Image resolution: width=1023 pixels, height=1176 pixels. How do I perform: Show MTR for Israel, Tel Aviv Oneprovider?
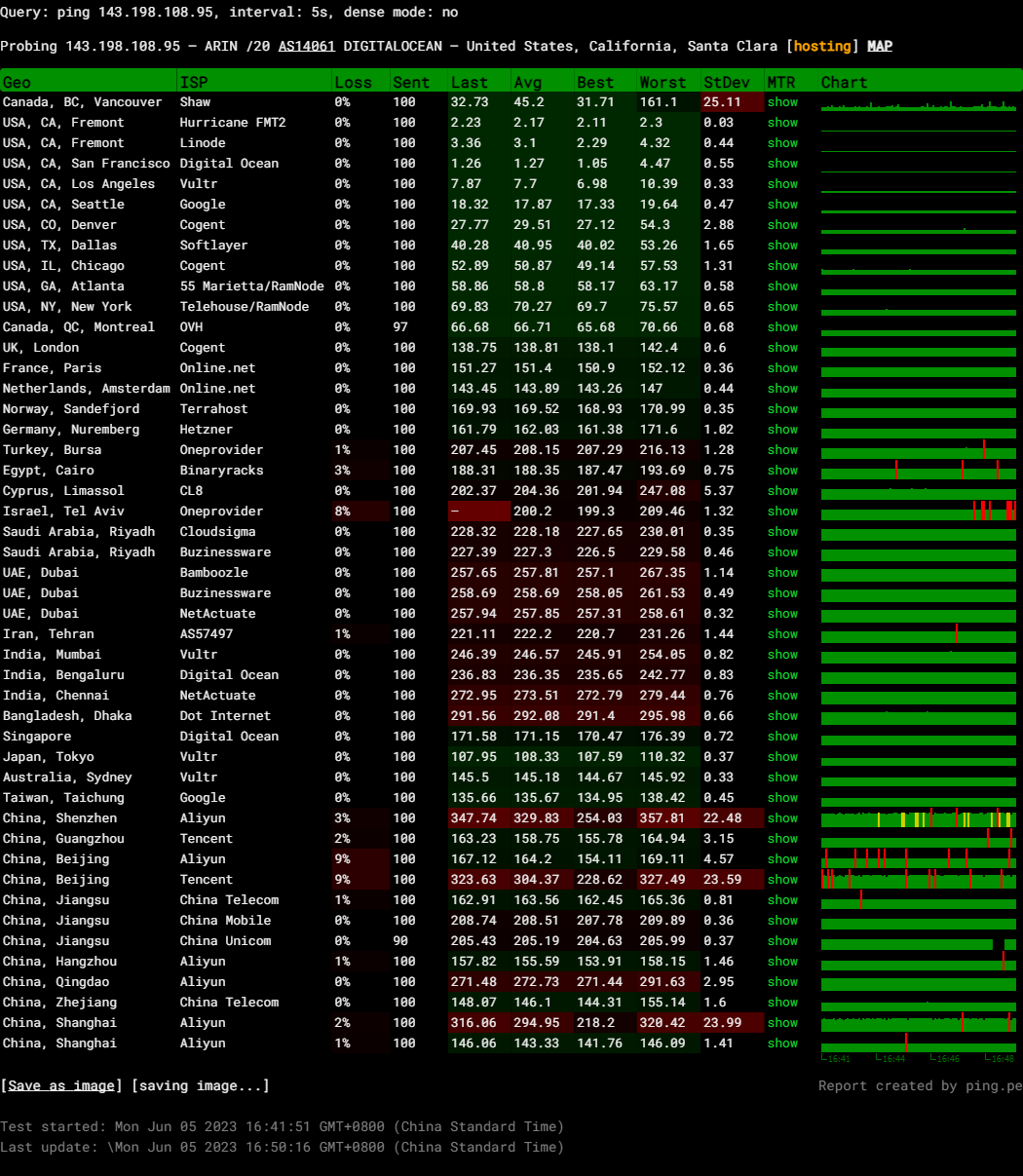point(782,511)
